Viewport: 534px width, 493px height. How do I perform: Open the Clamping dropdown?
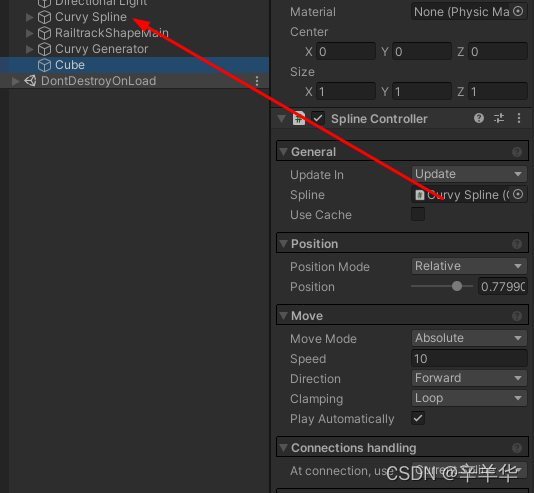[x=469, y=398]
